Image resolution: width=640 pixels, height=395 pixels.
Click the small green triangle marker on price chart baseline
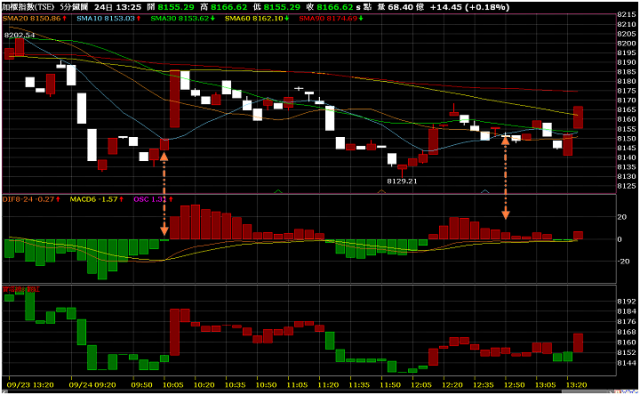278,191
